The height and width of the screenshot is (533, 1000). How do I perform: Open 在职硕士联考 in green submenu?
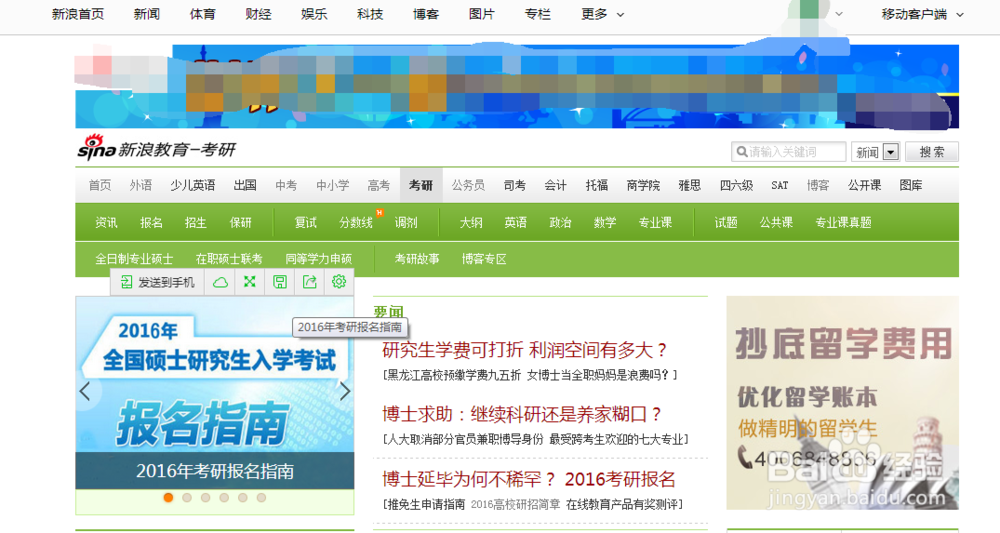(229, 259)
